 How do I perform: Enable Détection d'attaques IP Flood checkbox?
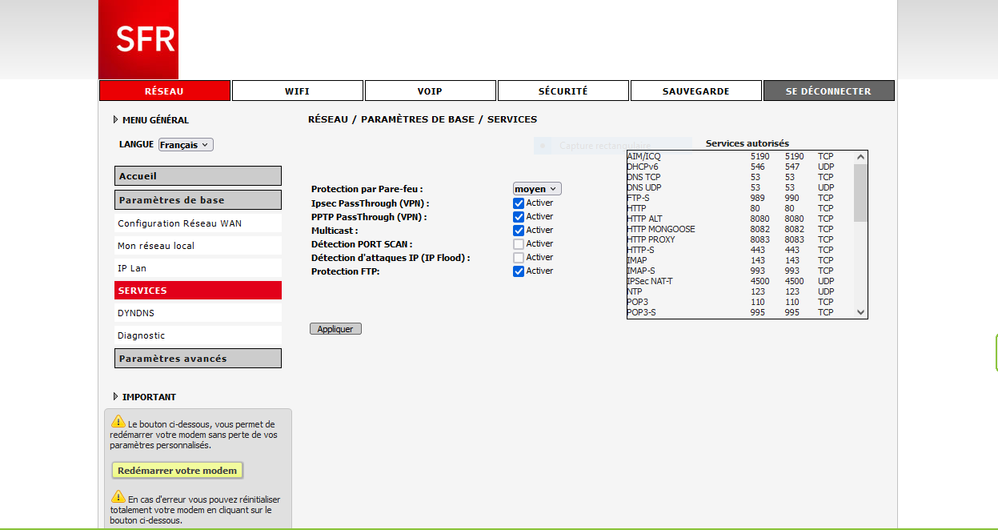click(518, 258)
